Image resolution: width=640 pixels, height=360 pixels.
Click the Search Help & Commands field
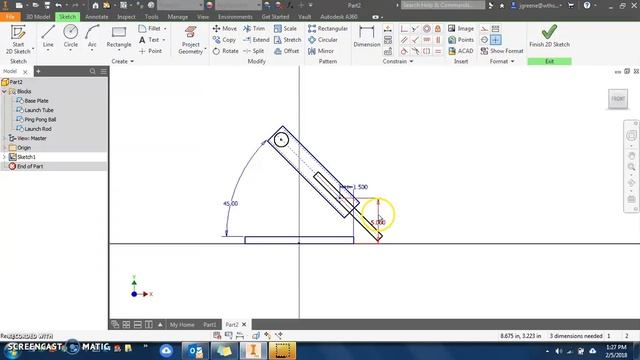[442, 5]
